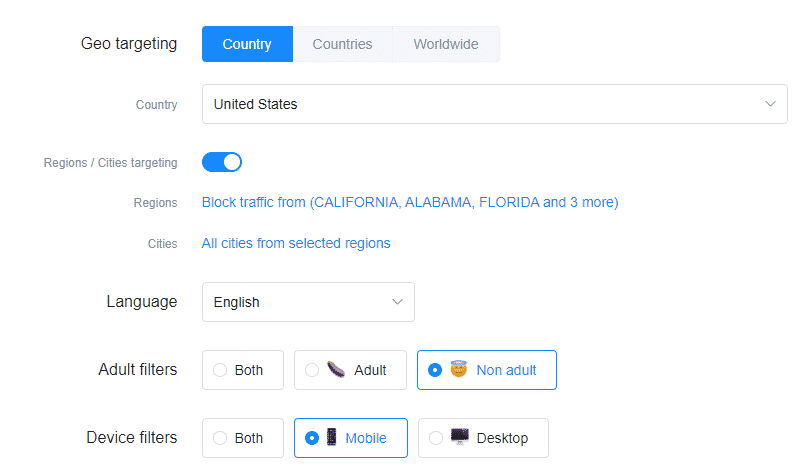This screenshot has width=804, height=473.
Task: Click the desktop monitor icon in Device filters
Action: pyautogui.click(x=459, y=437)
